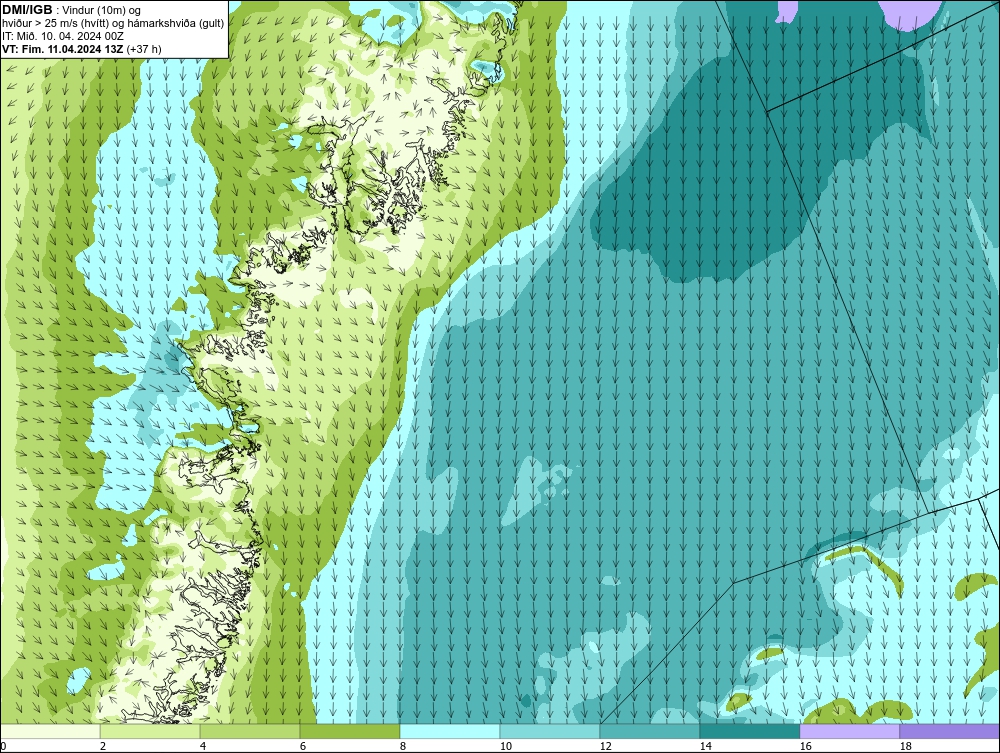Click the pale green 2–4 m/s legend swatch
This screenshot has height=753, width=1000.
point(150,731)
